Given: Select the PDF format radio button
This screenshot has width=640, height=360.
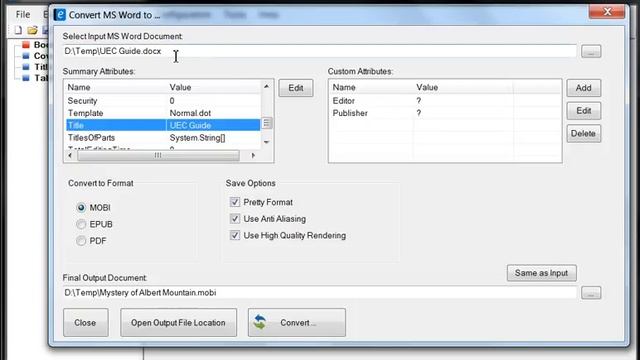Looking at the screenshot, I should (81, 241).
